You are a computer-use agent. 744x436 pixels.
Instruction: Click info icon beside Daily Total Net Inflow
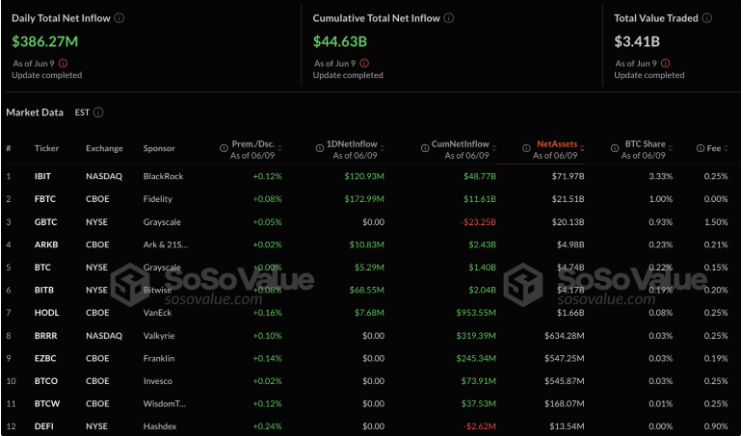pyautogui.click(x=120, y=18)
